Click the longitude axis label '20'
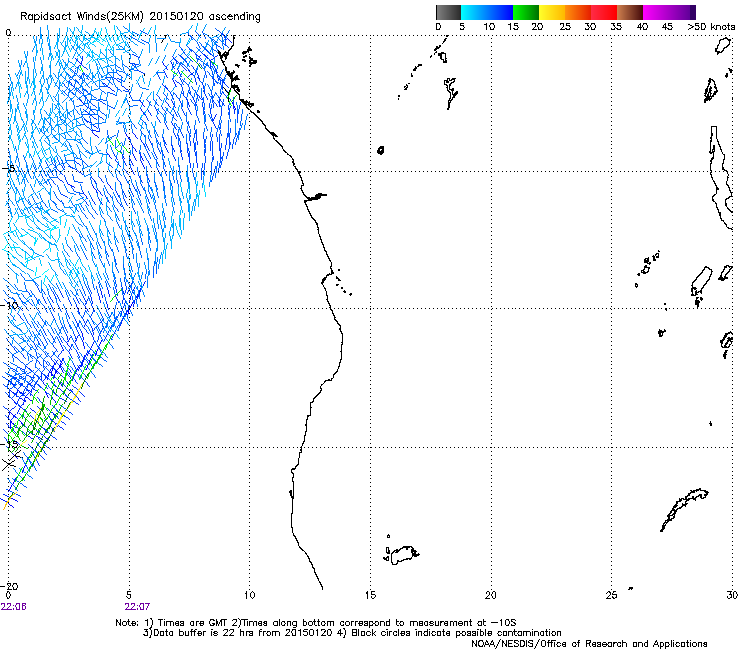The height and width of the screenshot is (650, 740). click(491, 595)
